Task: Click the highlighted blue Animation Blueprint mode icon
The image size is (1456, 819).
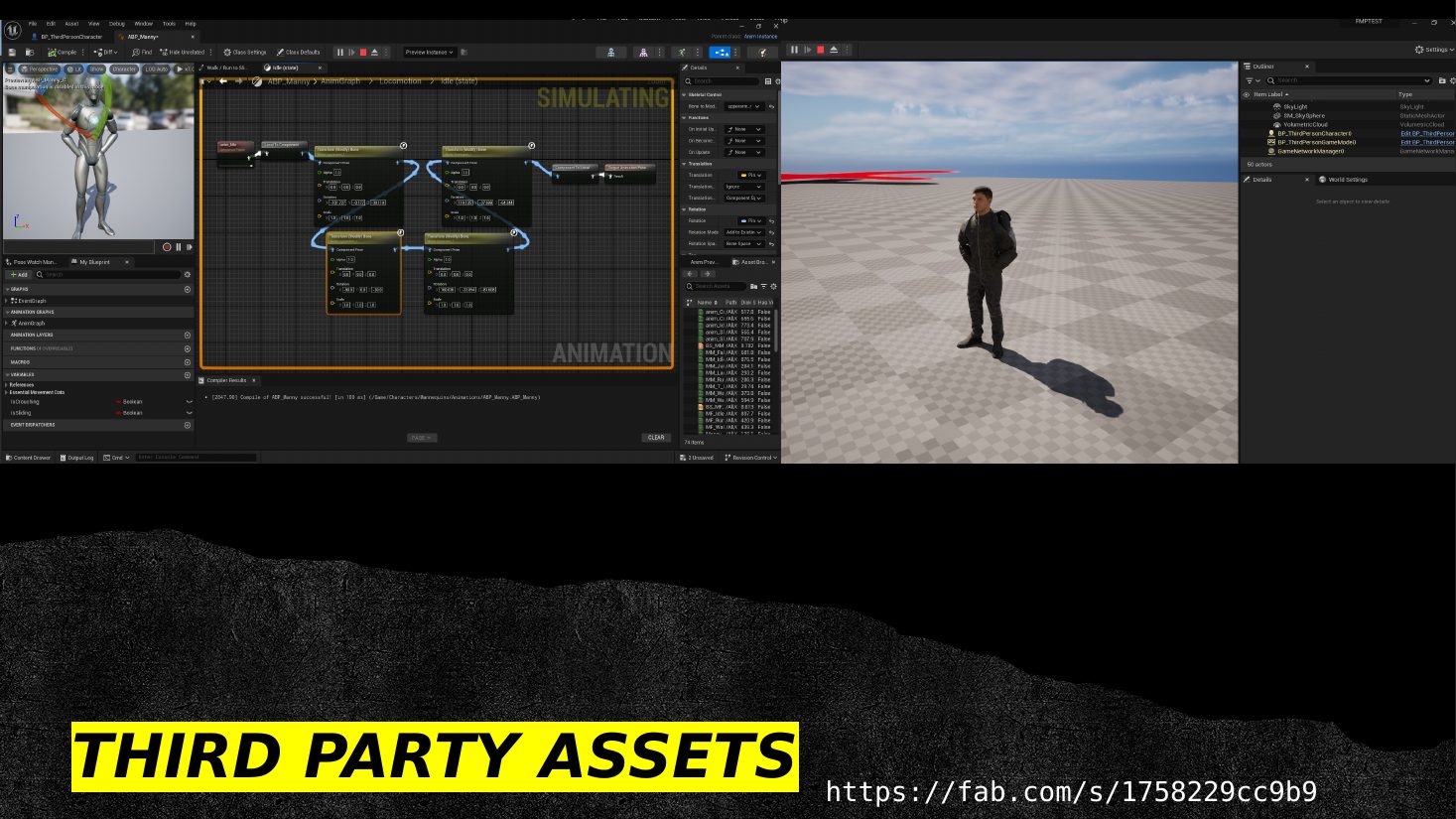Action: (721, 53)
